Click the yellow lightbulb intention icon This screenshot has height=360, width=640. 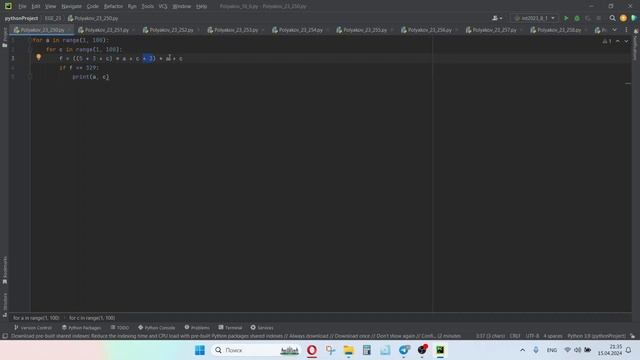pyautogui.click(x=38, y=58)
